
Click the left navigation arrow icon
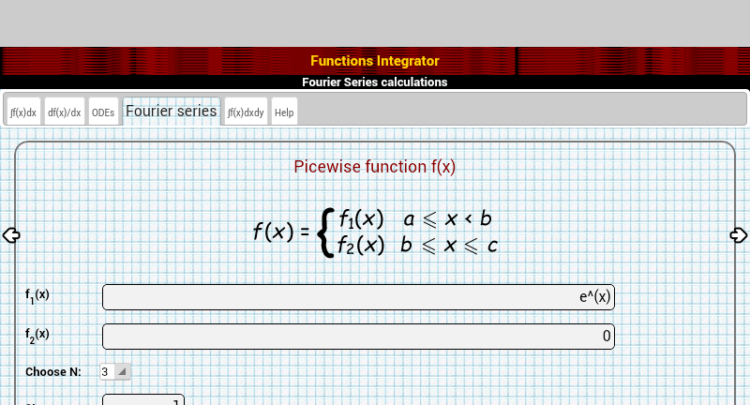(x=11, y=236)
